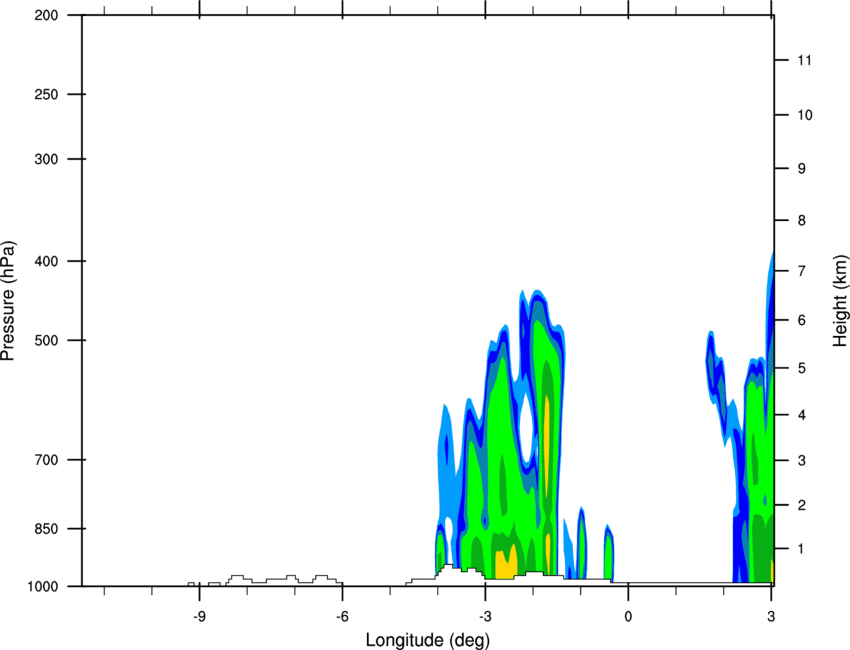Select the 400 pressure tick label
Screen dimensions: 850x650
point(46,261)
